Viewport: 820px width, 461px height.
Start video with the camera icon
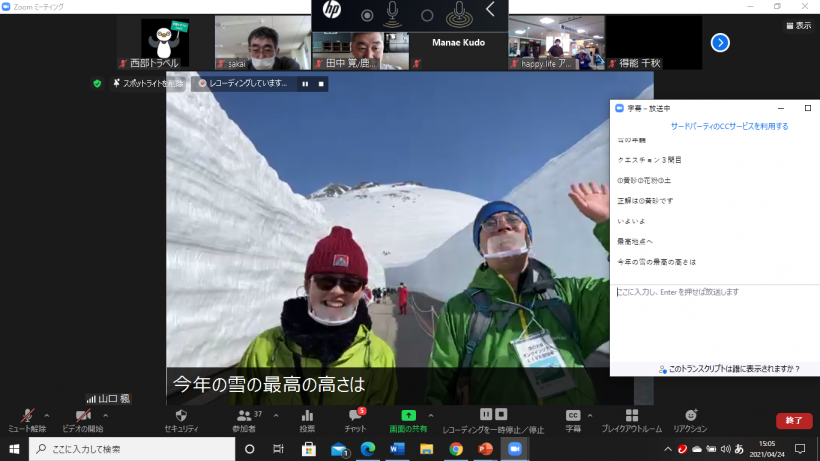tap(82, 416)
